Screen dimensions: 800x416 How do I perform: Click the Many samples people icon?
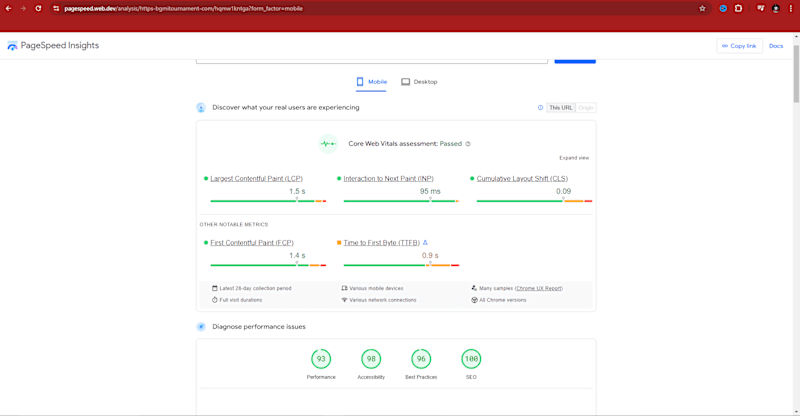click(474, 288)
